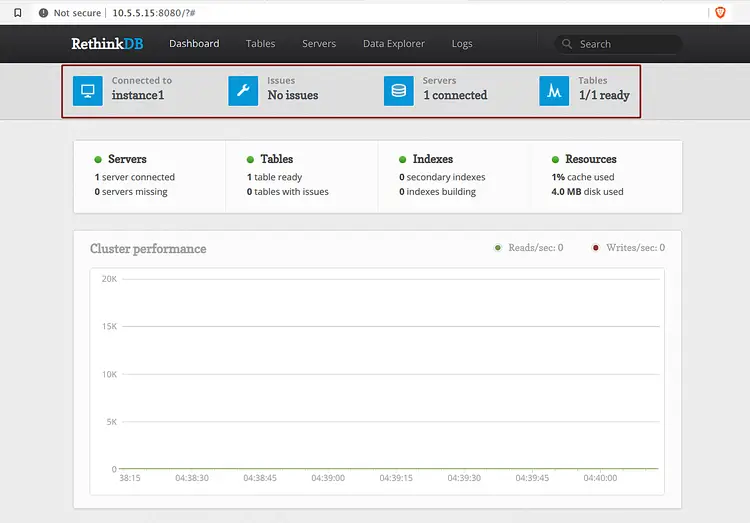Click the green dot beside Tables heading
750x523 pixels.
pos(250,159)
